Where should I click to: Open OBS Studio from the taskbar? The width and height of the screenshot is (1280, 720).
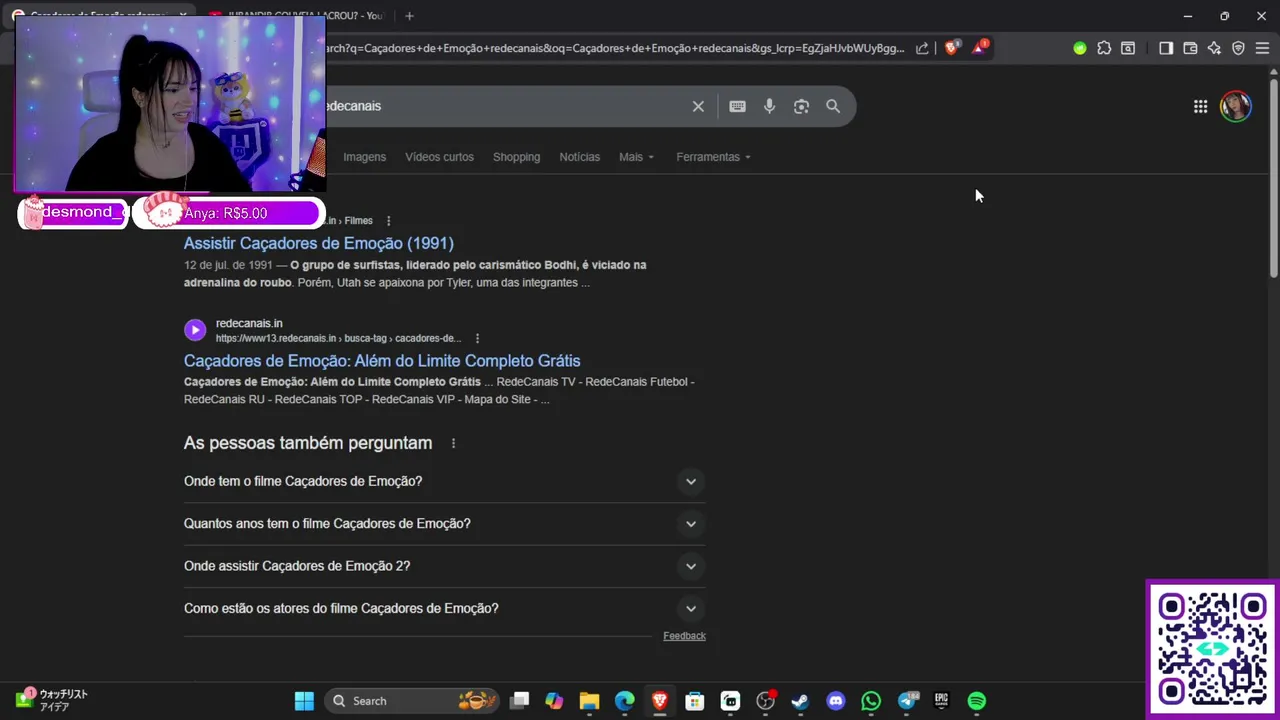click(x=766, y=701)
